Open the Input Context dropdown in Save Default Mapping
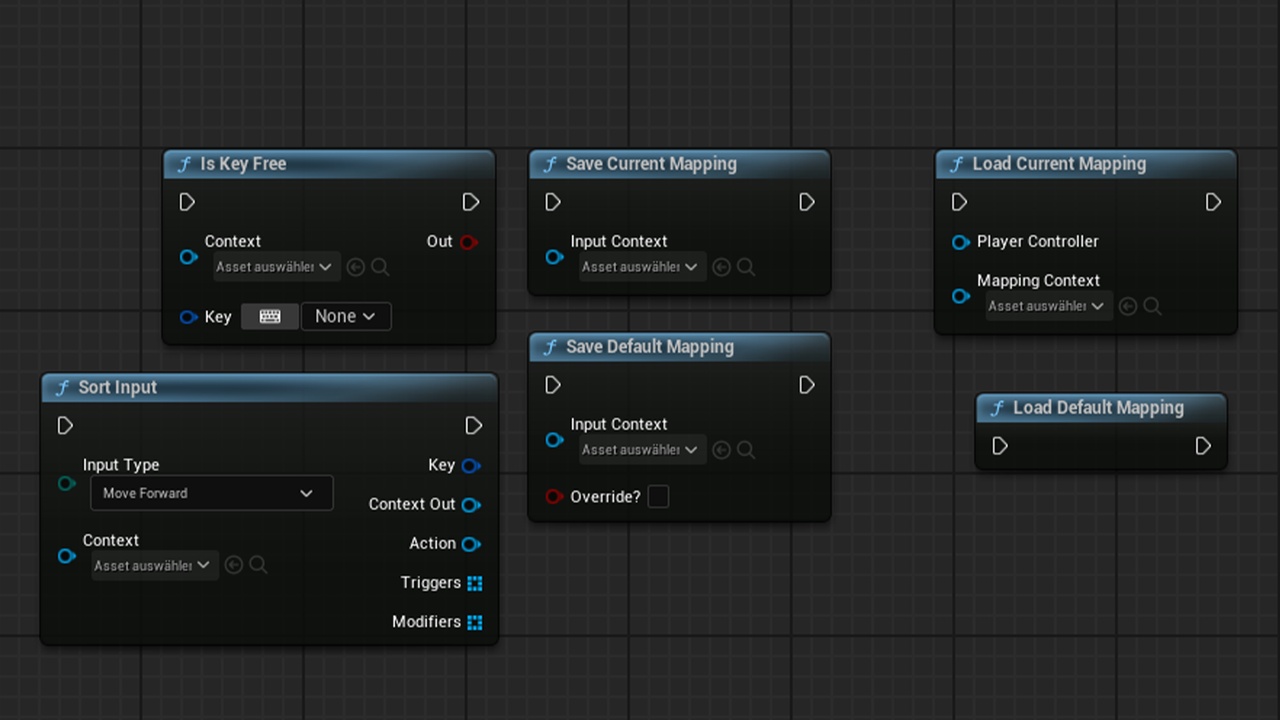Image resolution: width=1280 pixels, height=720 pixels. [641, 450]
